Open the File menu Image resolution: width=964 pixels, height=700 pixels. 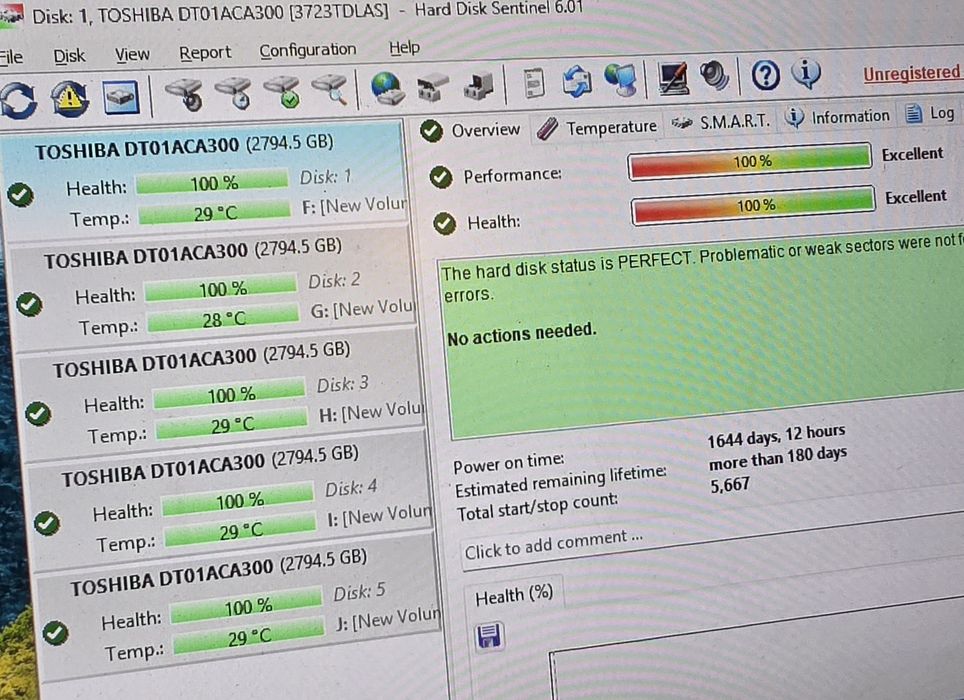coord(11,57)
